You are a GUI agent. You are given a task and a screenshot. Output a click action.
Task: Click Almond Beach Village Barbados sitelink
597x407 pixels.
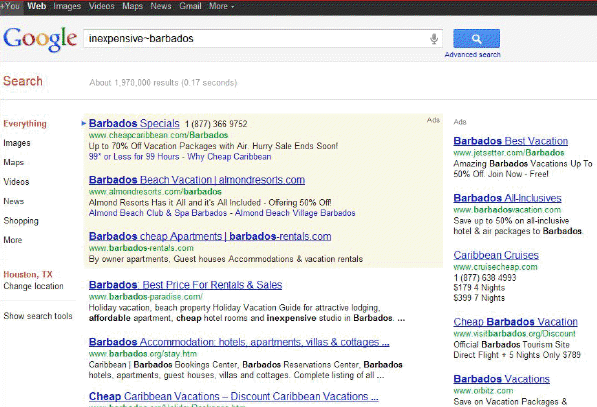[295, 213]
